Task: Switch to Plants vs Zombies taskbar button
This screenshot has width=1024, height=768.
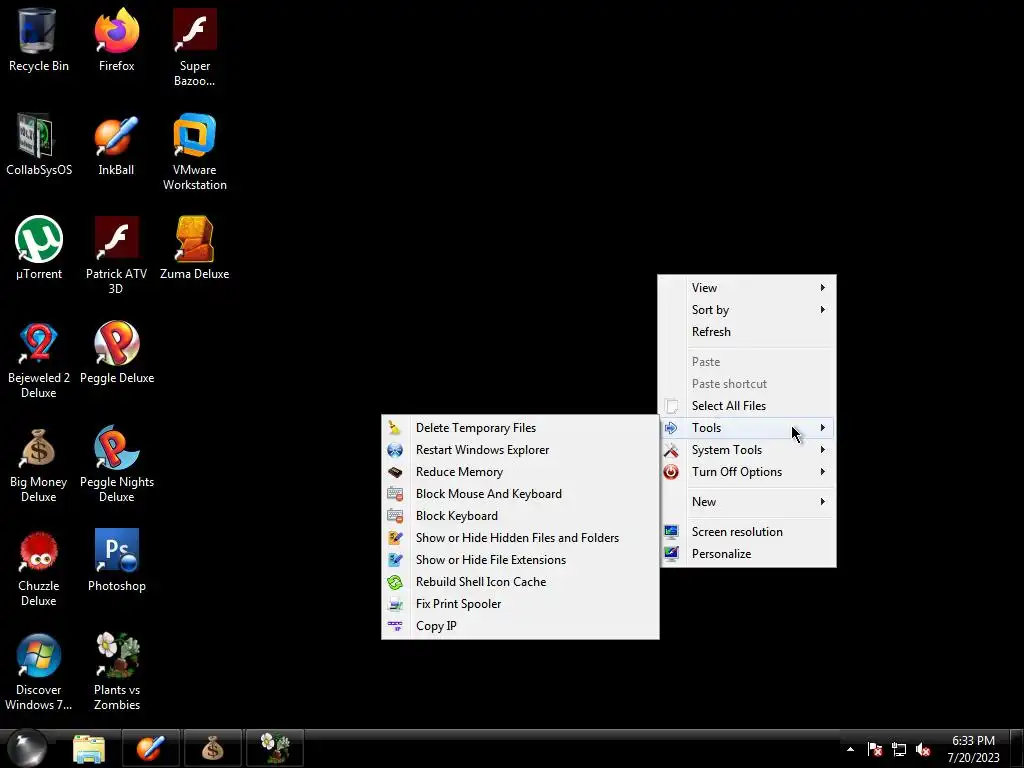Action: click(275, 748)
